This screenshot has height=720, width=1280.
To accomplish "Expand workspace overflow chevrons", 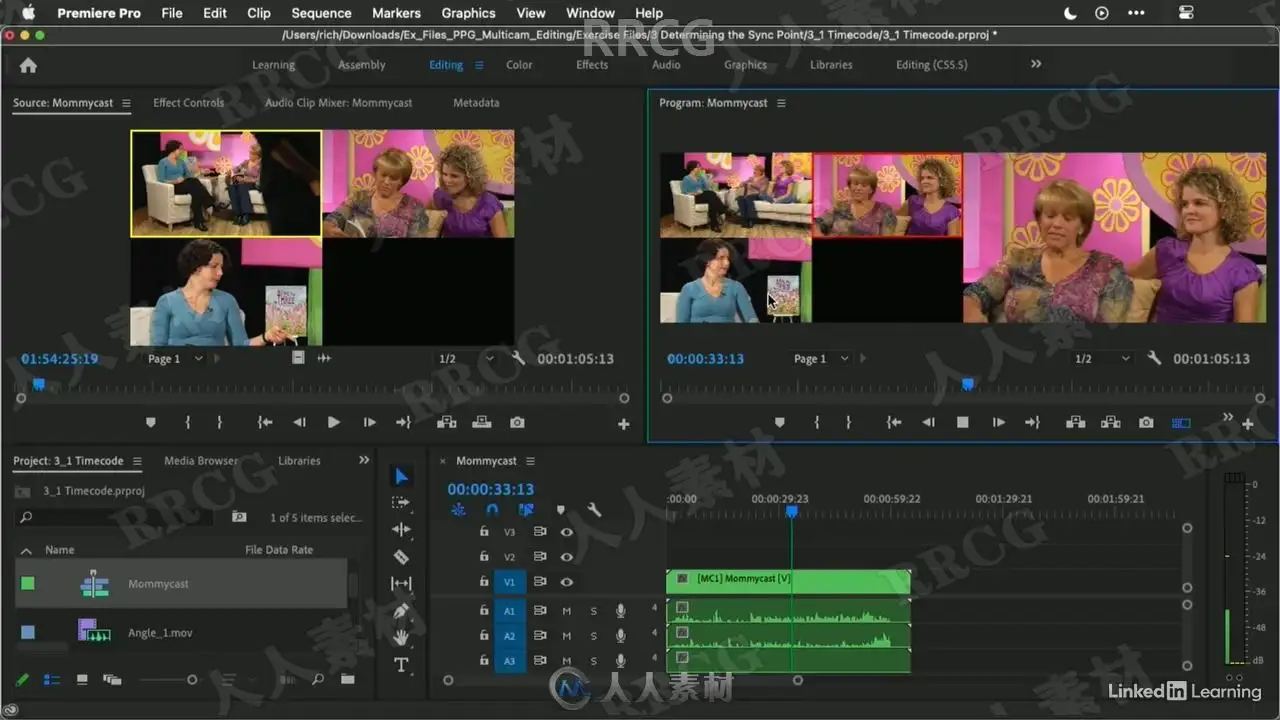I will click(x=1036, y=64).
